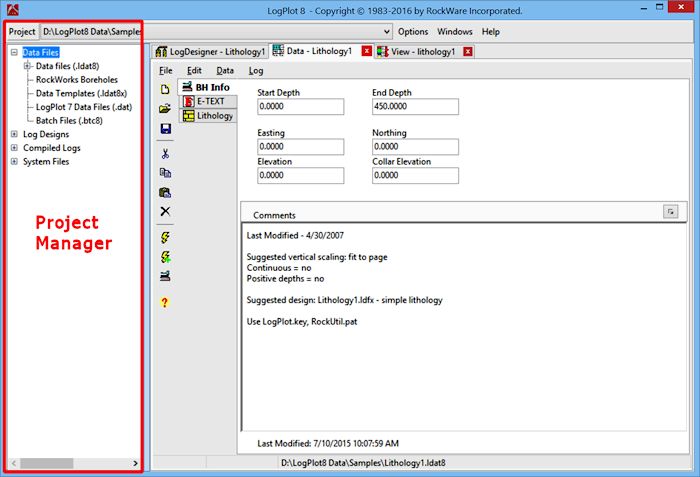Screen dimensions: 700x477
Task: Click the Elevation input field
Action: (x=300, y=175)
